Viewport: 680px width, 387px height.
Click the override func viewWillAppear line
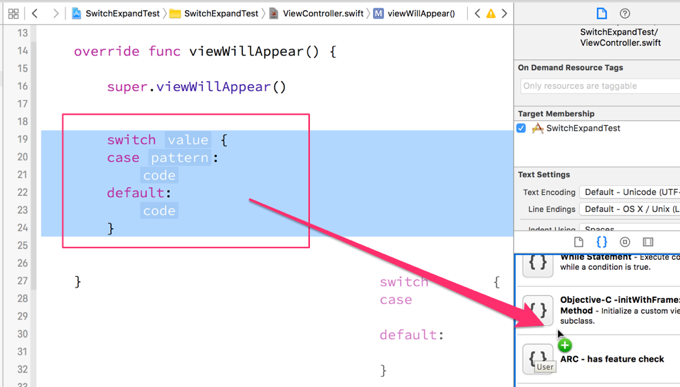(x=205, y=51)
